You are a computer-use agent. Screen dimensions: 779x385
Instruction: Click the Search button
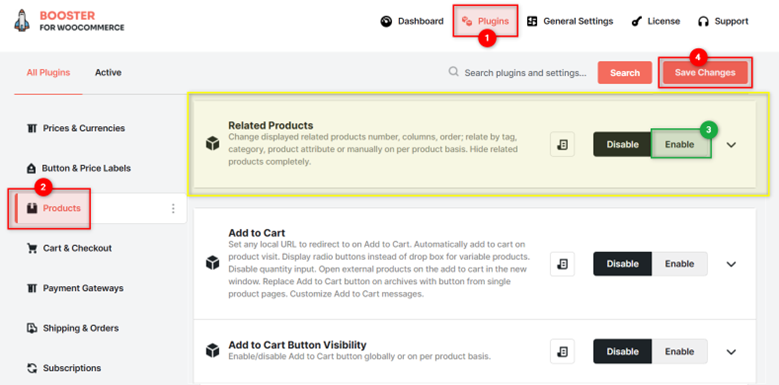[x=624, y=73]
